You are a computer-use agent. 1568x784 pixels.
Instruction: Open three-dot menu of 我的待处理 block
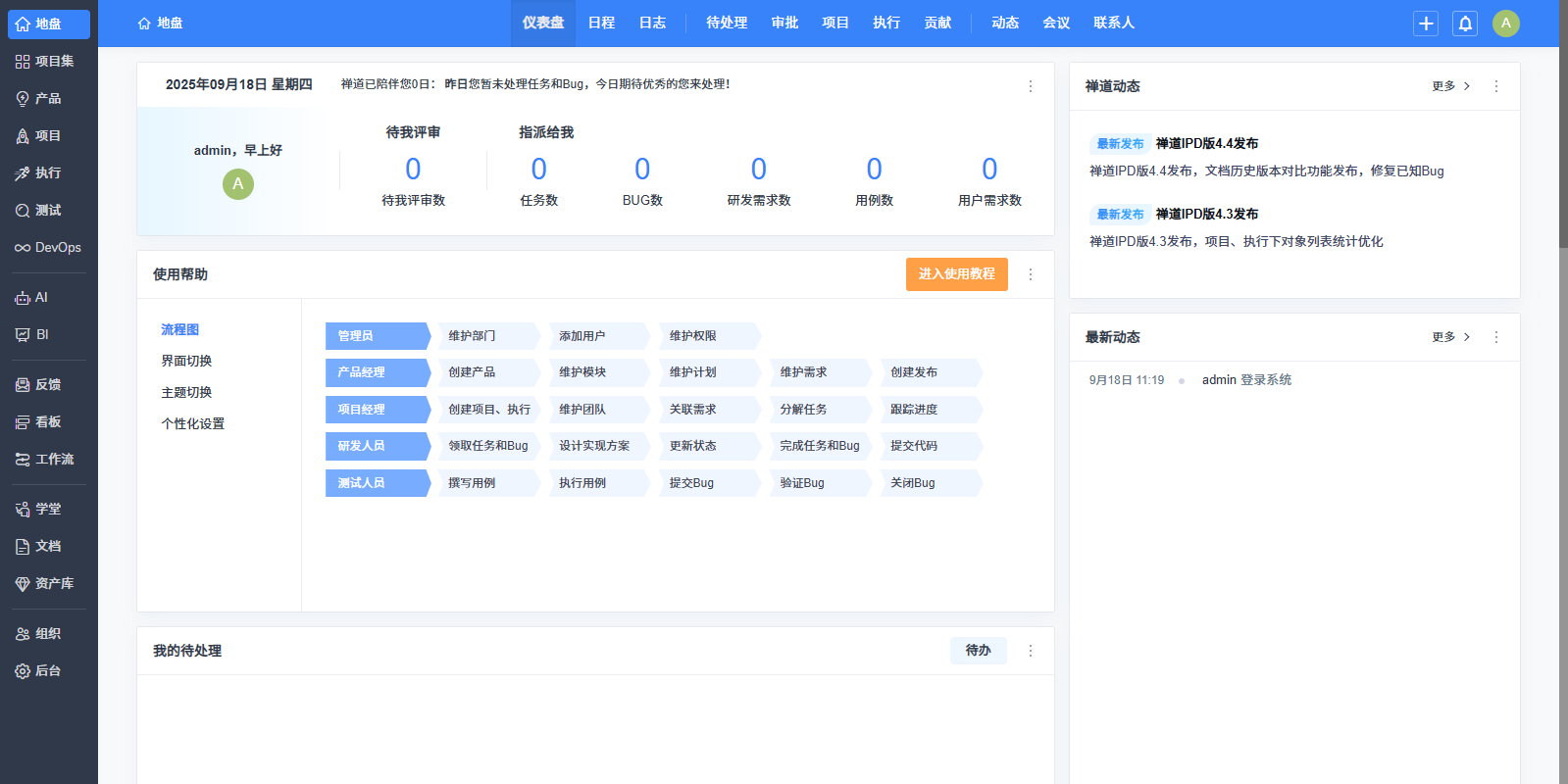click(1030, 651)
